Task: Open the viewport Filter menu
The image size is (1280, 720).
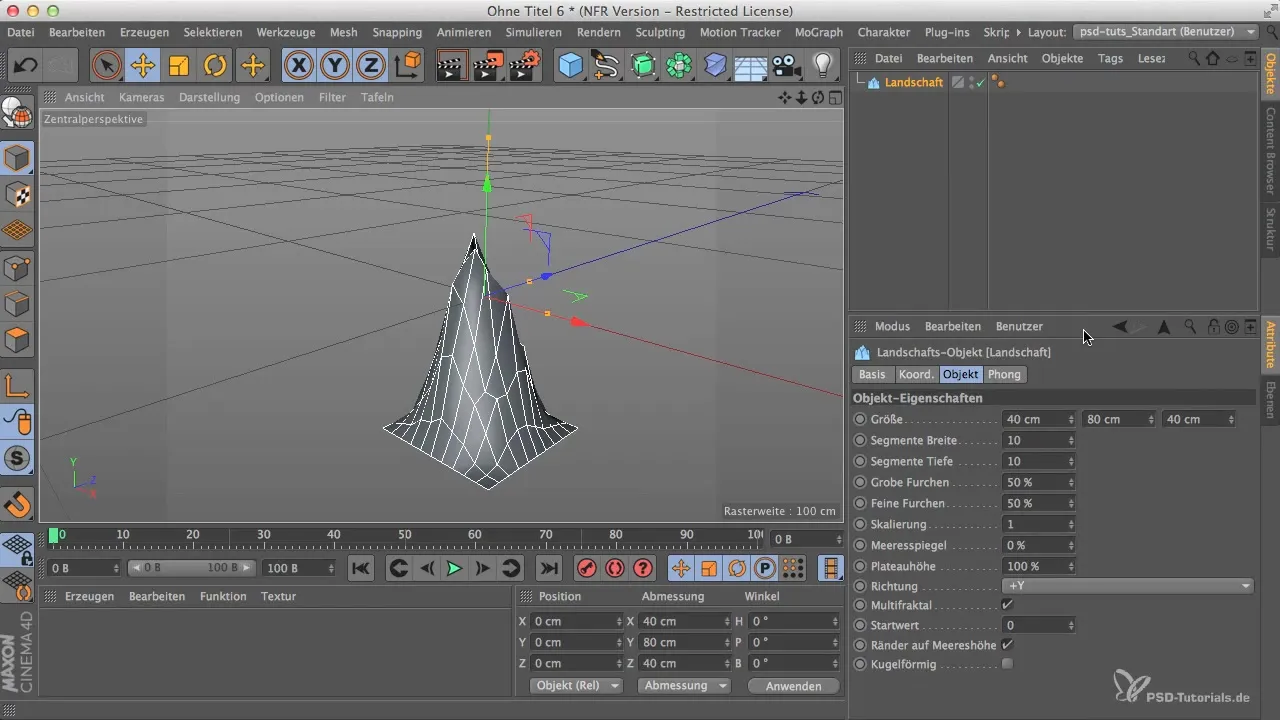Action: pyautogui.click(x=332, y=97)
